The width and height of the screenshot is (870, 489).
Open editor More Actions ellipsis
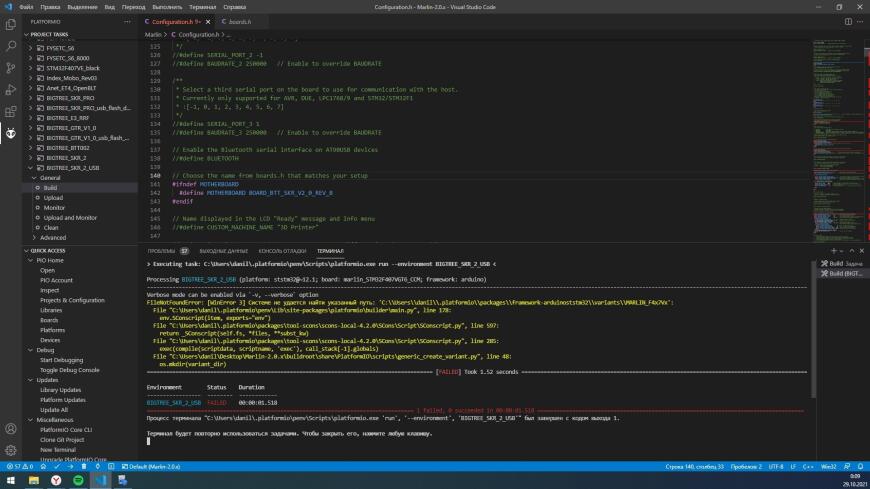click(x=860, y=22)
